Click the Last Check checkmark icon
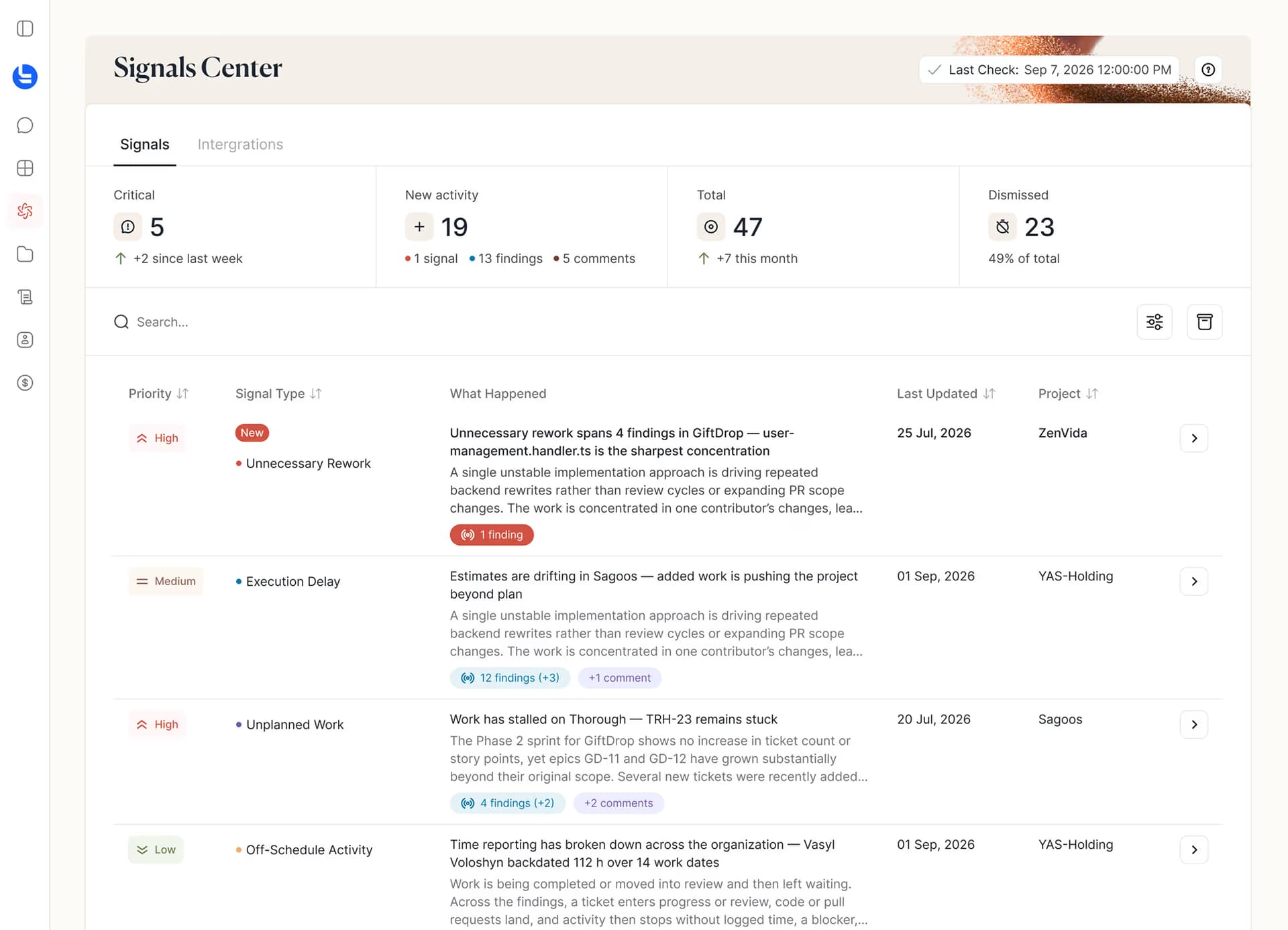Image resolution: width=1288 pixels, height=930 pixels. click(934, 70)
